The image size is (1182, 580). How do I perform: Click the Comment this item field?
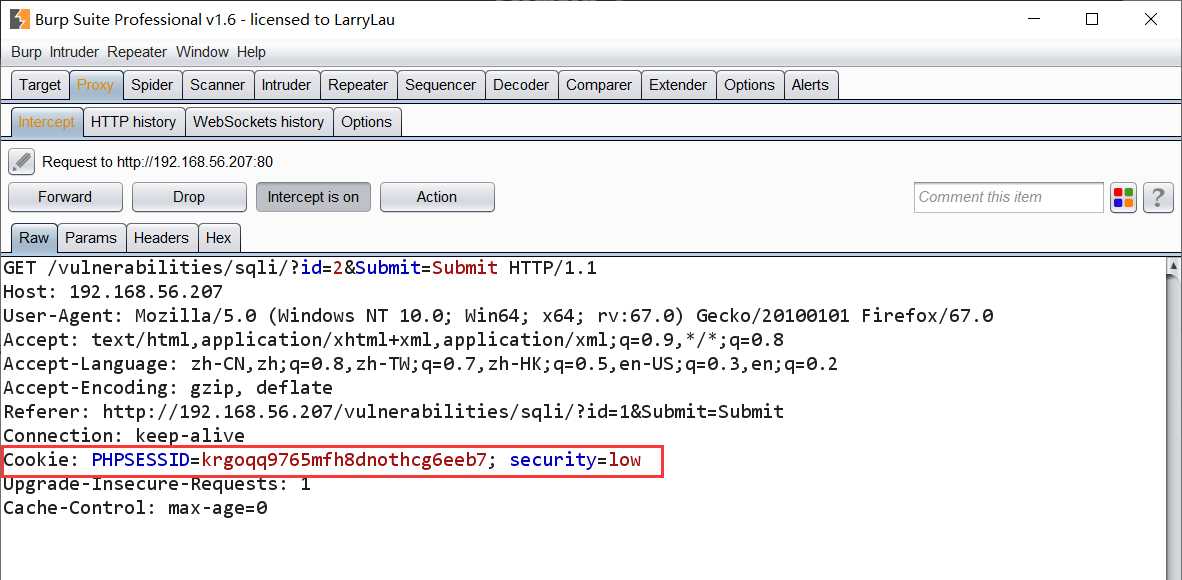[1009, 198]
